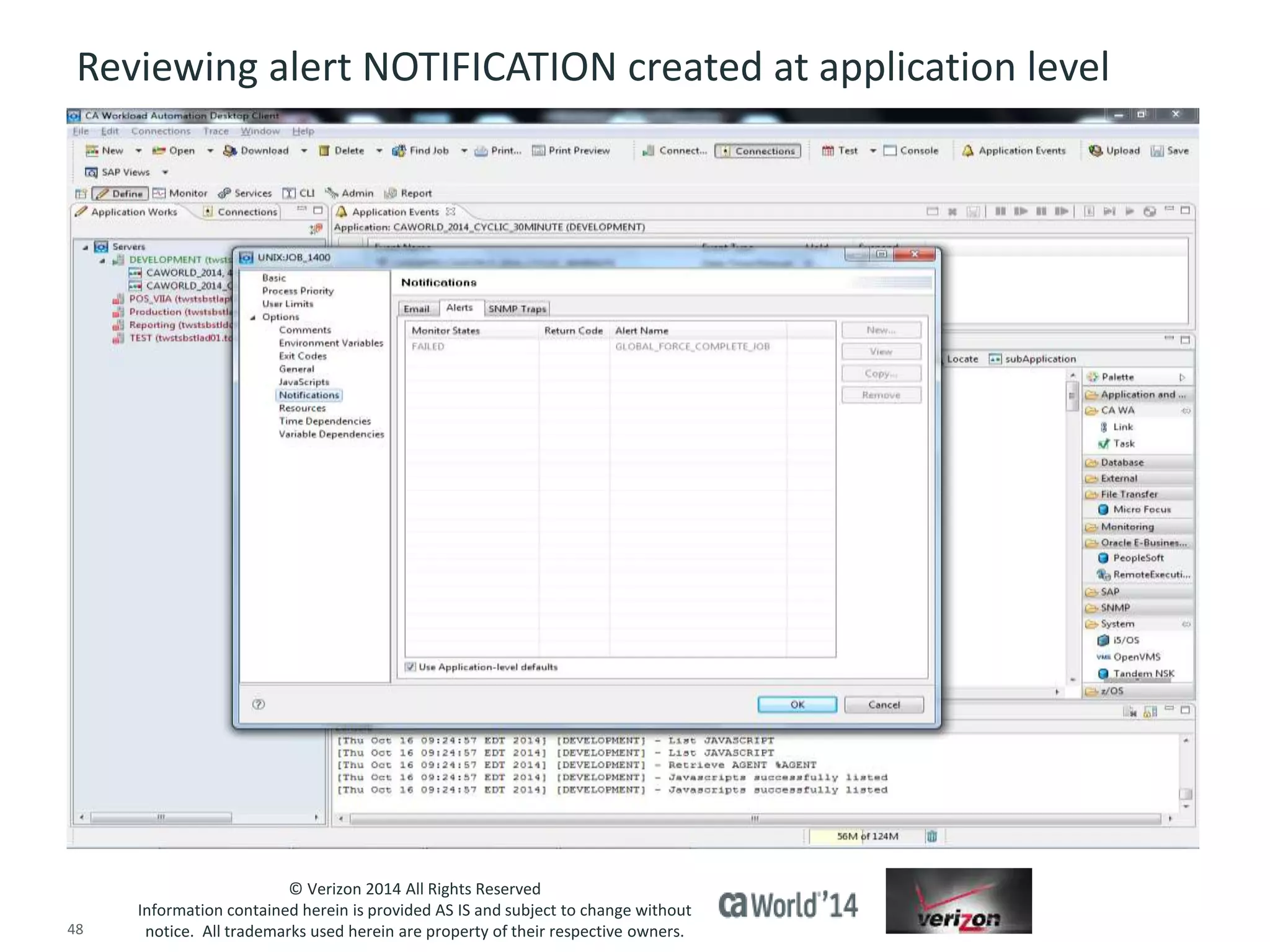Click the OK button
The height and width of the screenshot is (952, 1270).
pyautogui.click(x=797, y=705)
